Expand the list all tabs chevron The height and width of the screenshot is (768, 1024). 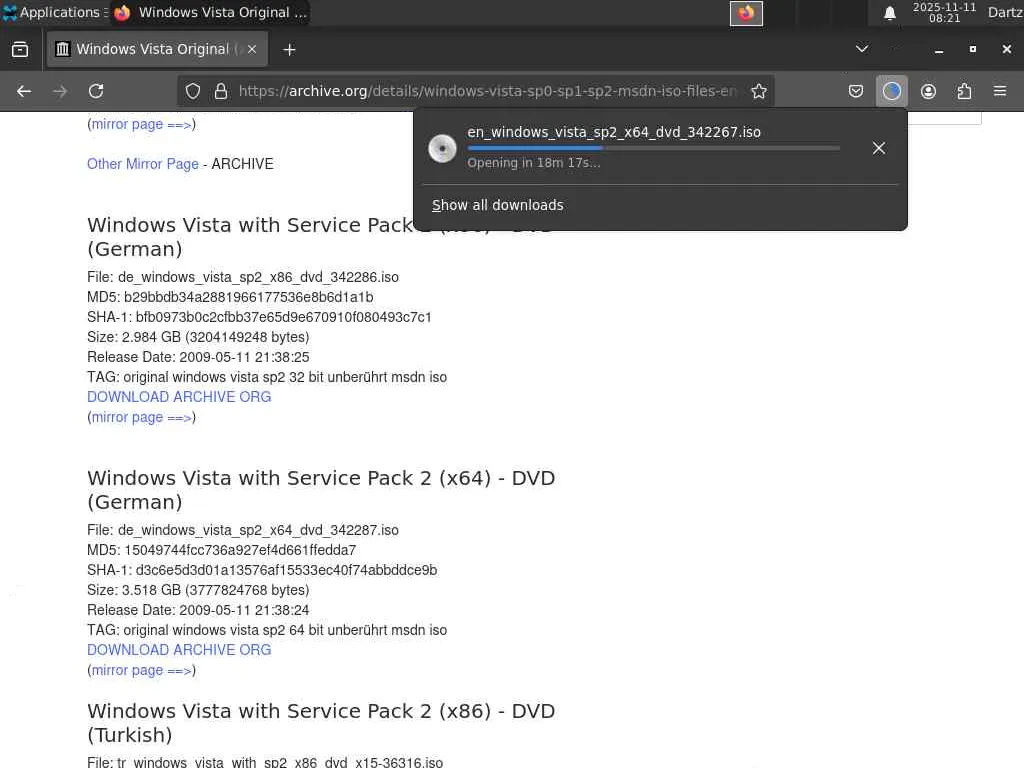[862, 49]
